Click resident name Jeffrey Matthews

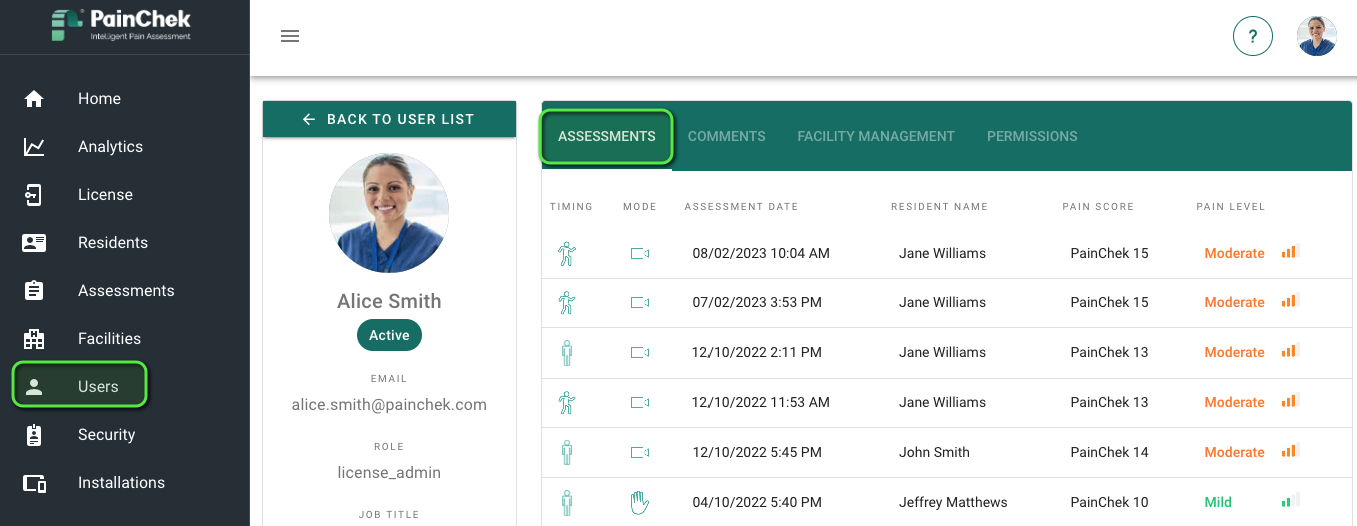[x=953, y=502]
